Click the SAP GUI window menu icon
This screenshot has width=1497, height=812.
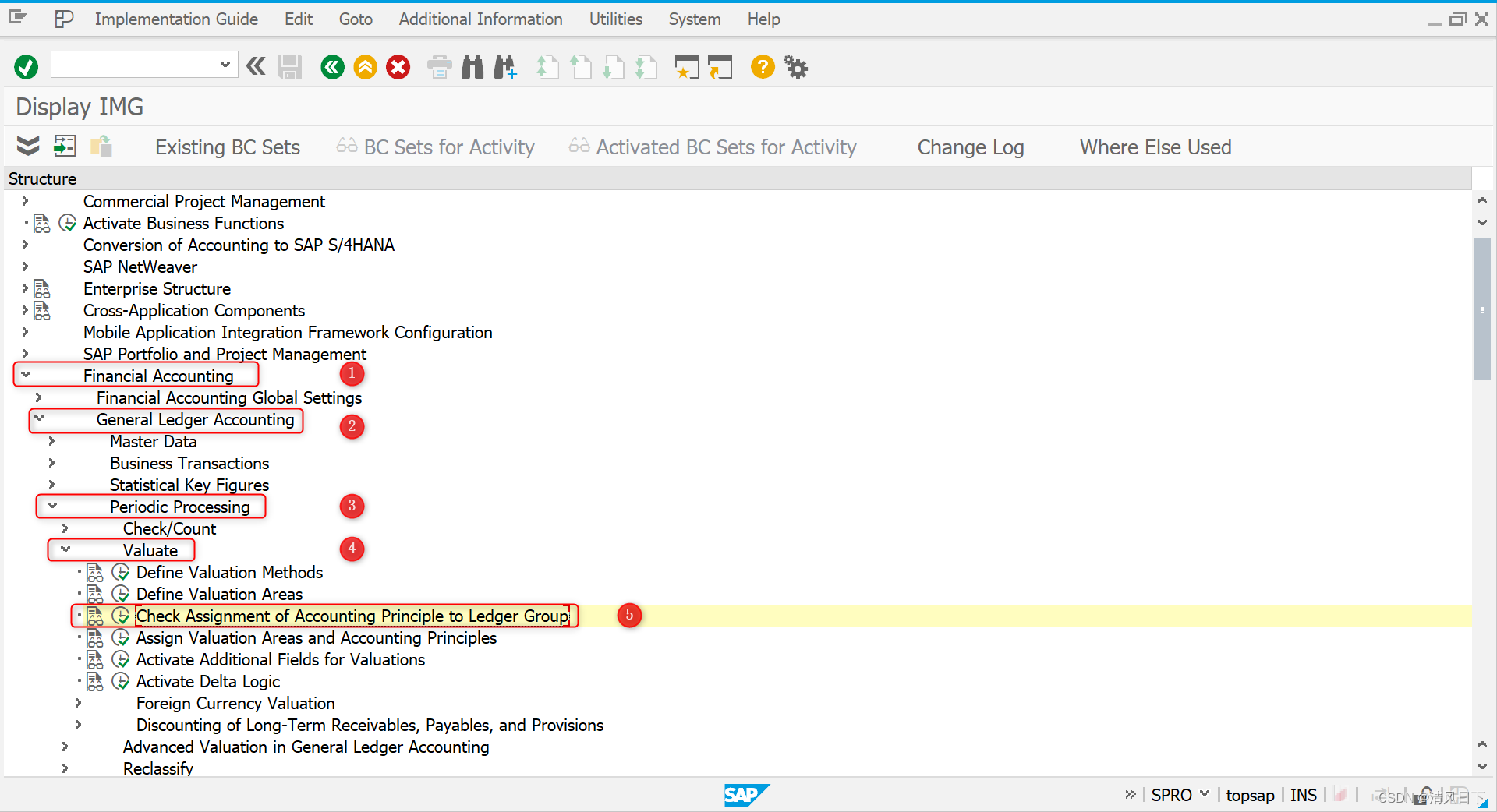(x=17, y=17)
